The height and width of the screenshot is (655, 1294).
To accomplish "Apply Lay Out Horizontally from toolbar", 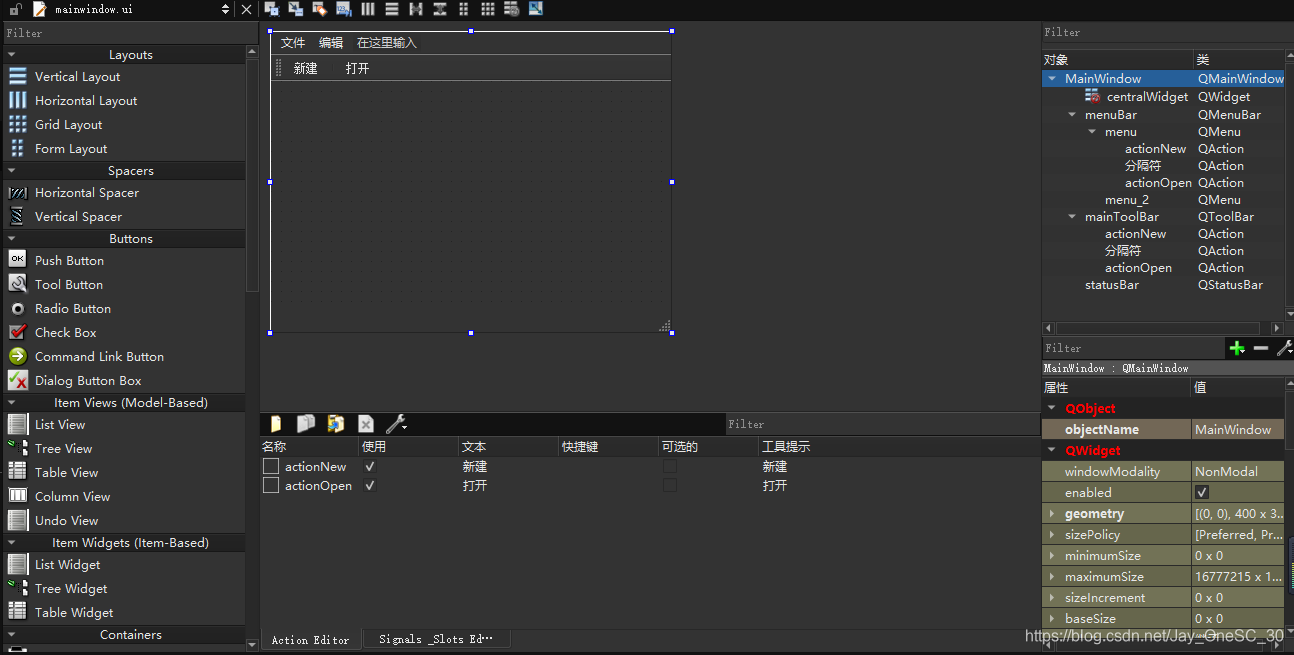I will click(x=368, y=9).
